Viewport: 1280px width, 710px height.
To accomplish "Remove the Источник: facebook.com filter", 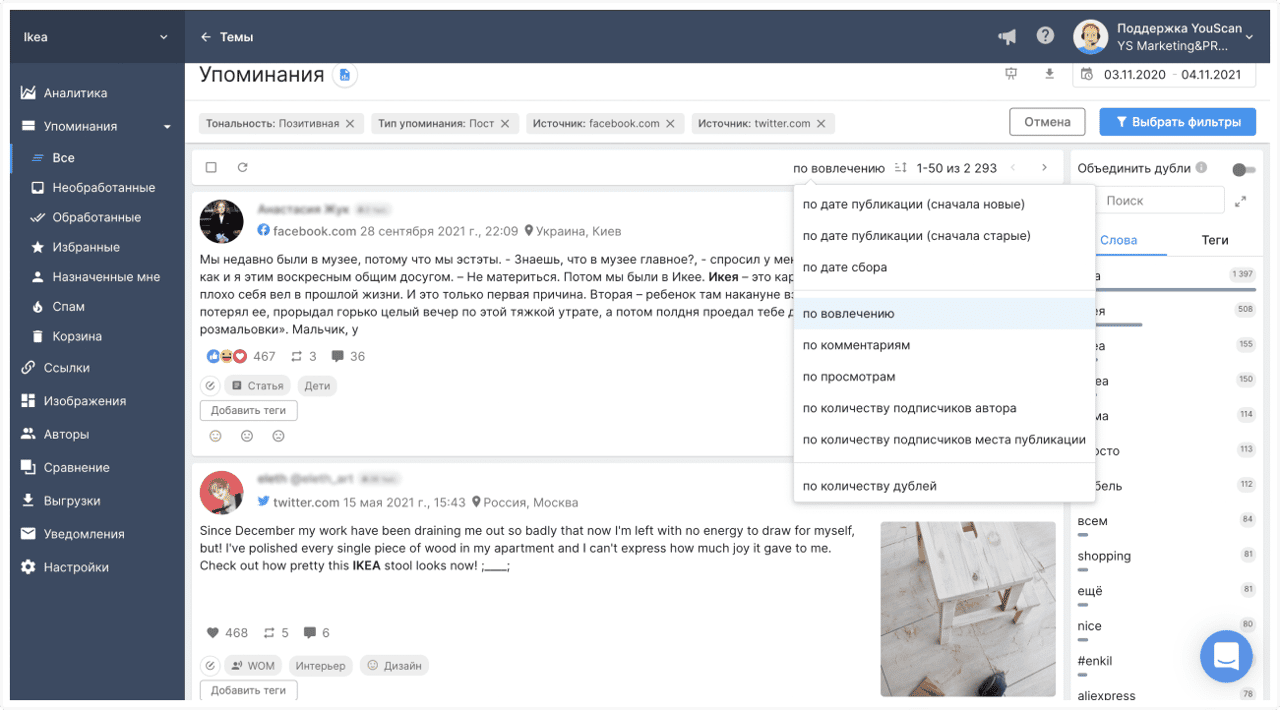I will click(670, 124).
